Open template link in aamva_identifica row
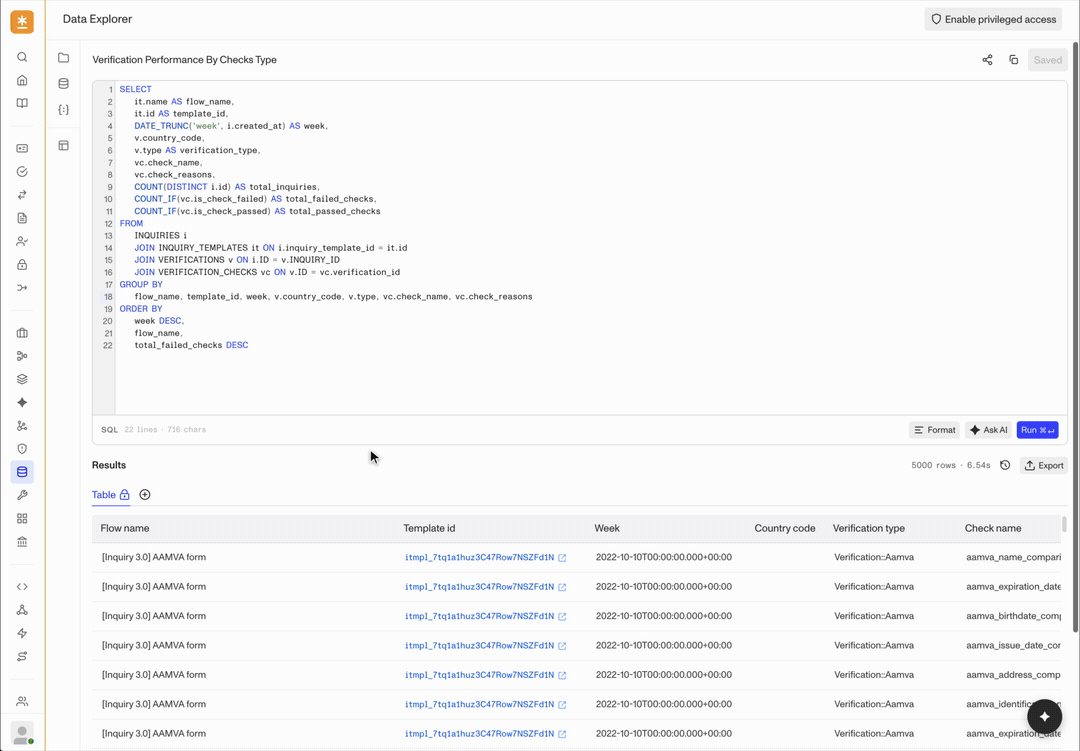The width and height of the screenshot is (1080, 751). tap(485, 704)
